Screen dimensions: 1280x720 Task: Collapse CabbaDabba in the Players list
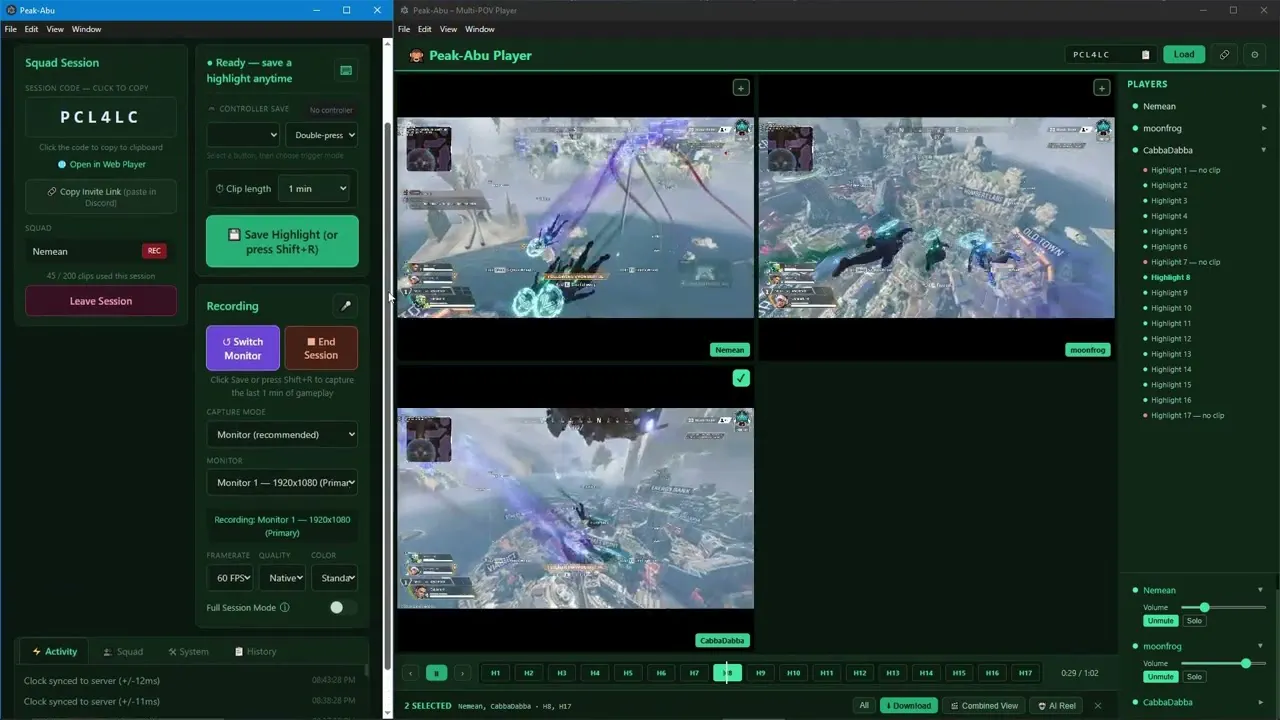click(1264, 150)
